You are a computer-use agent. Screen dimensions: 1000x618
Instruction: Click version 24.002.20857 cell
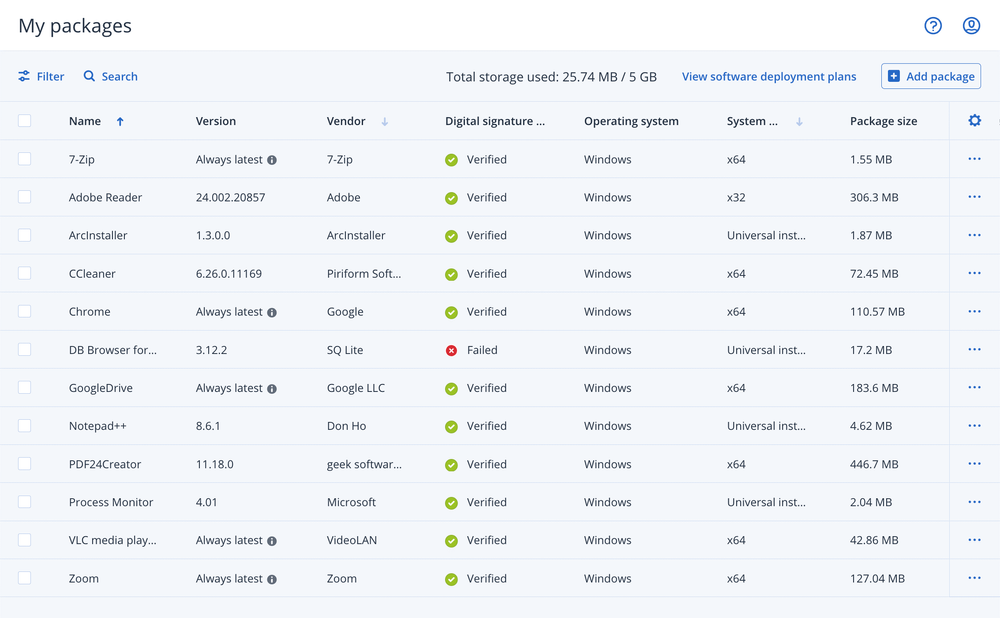click(230, 198)
